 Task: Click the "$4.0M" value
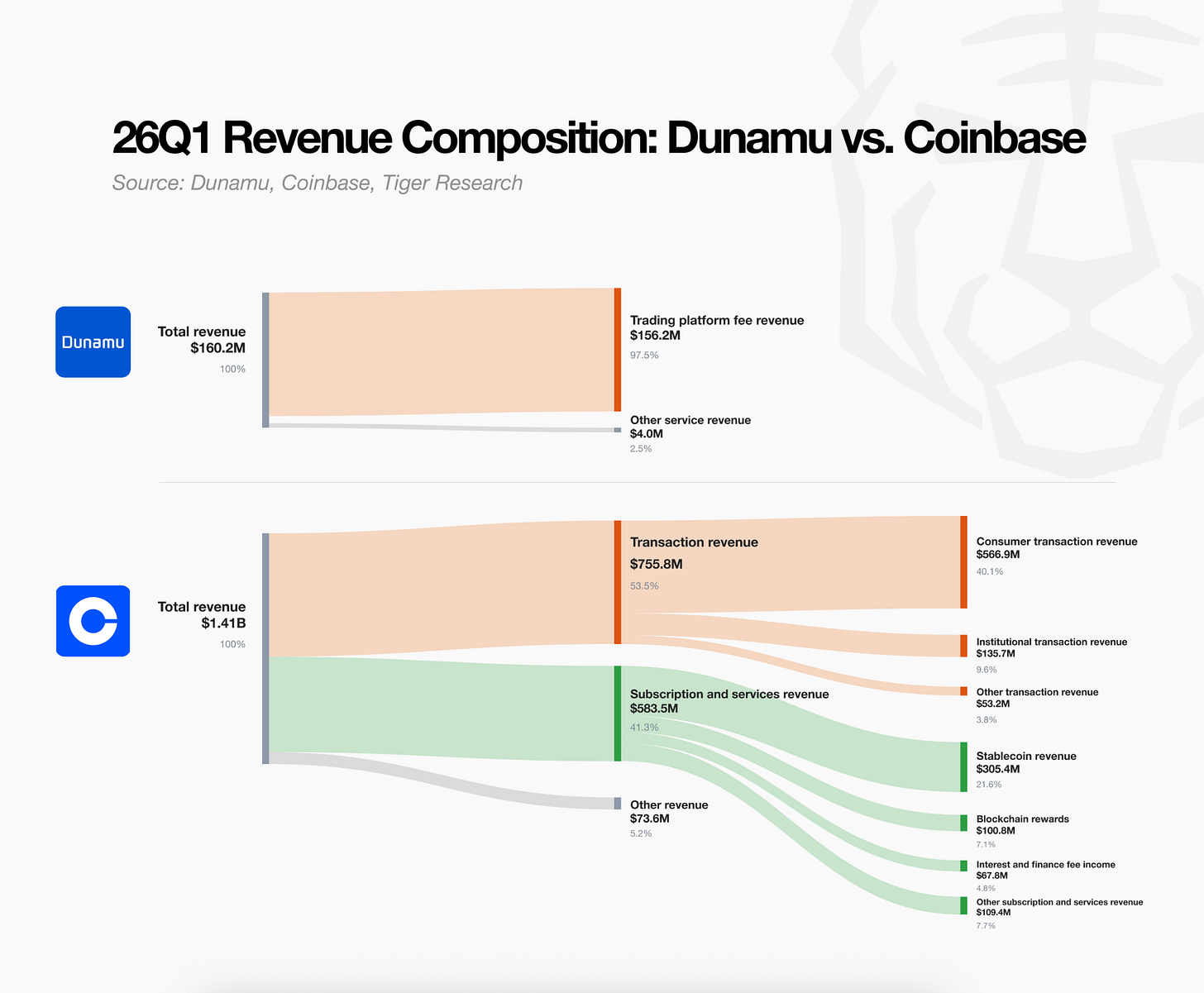647,433
